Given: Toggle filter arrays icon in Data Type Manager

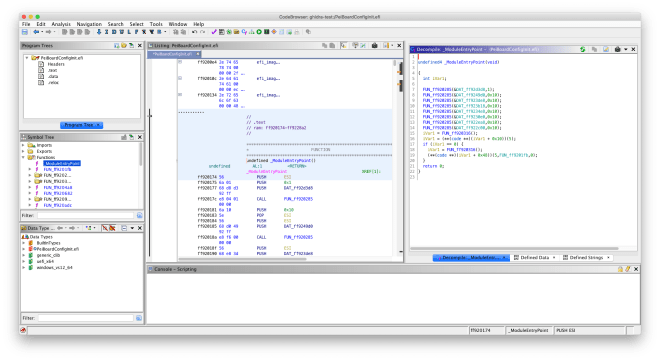Looking at the screenshot, I should tap(105, 228).
